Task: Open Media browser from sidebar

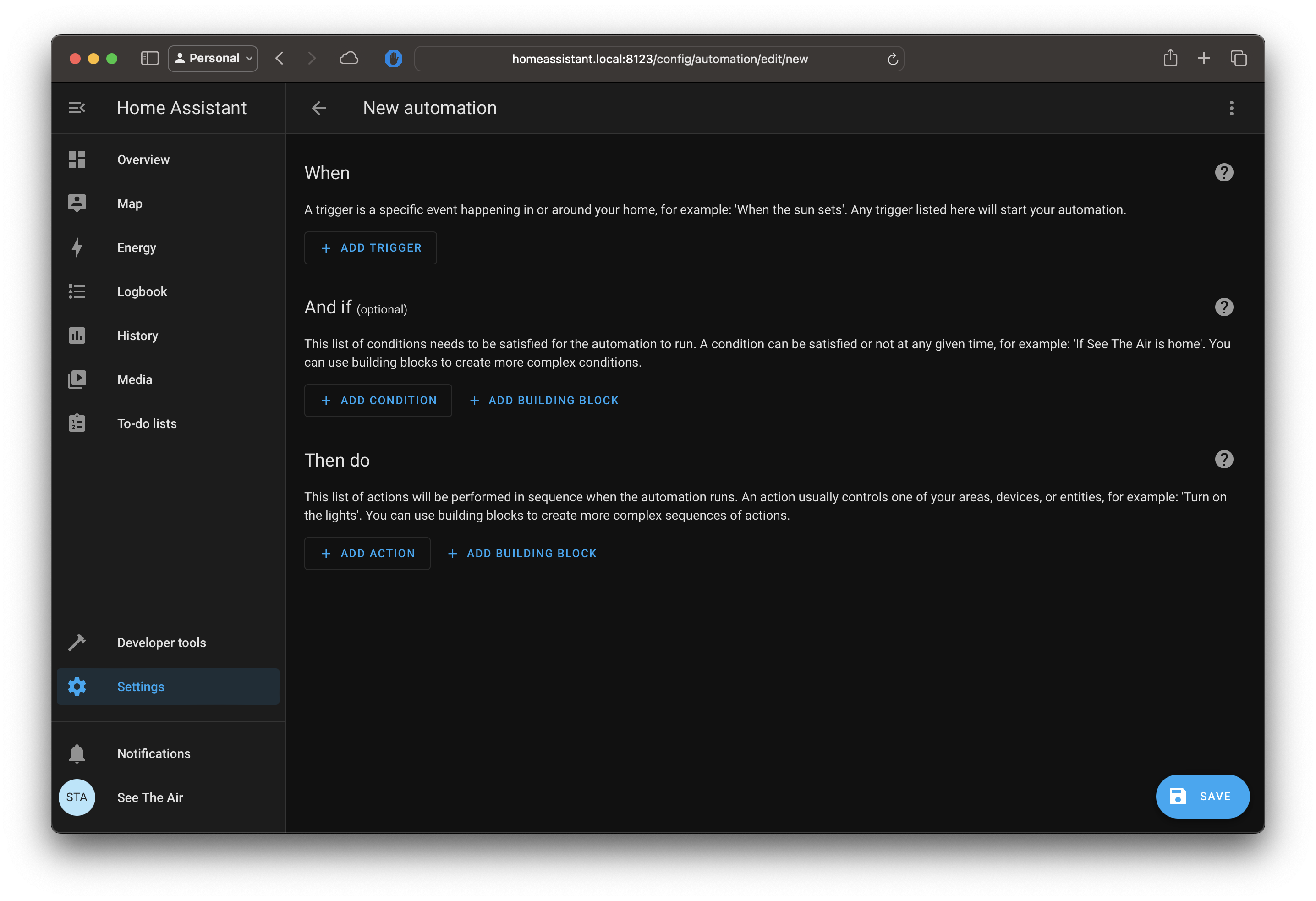Action: tap(134, 379)
